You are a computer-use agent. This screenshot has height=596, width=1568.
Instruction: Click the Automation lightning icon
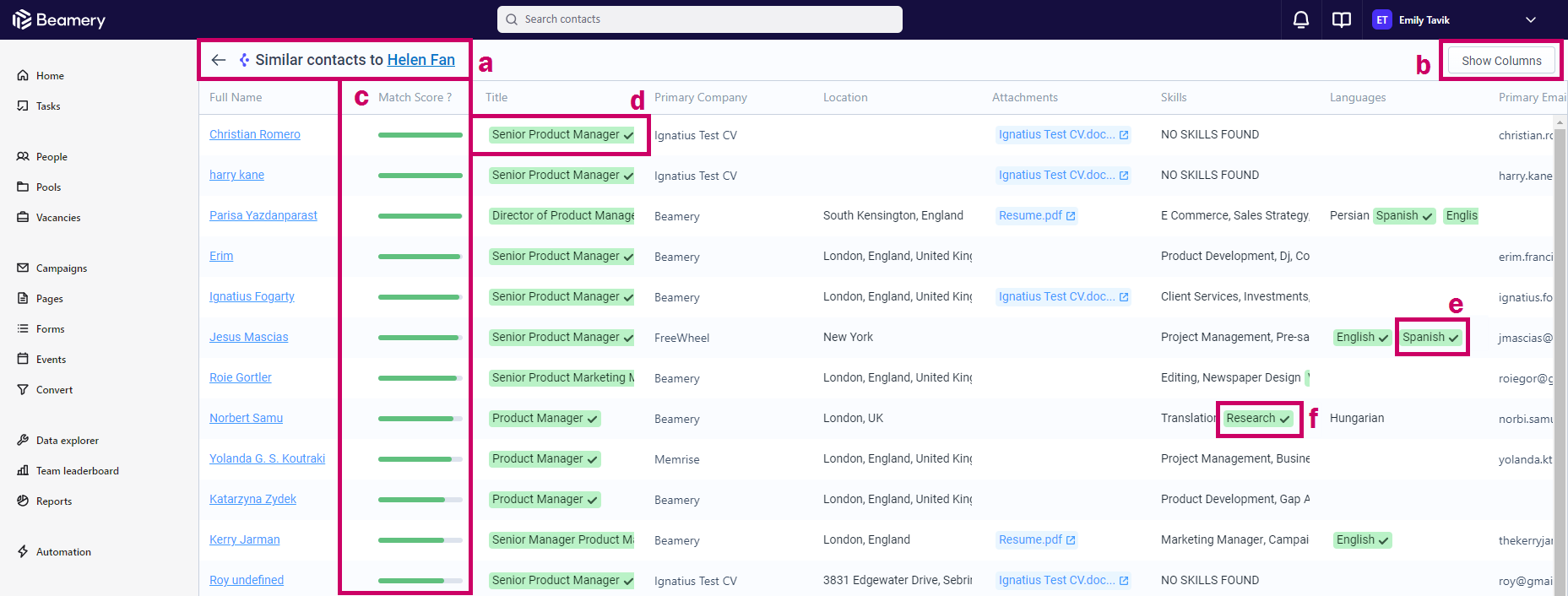[x=23, y=551]
